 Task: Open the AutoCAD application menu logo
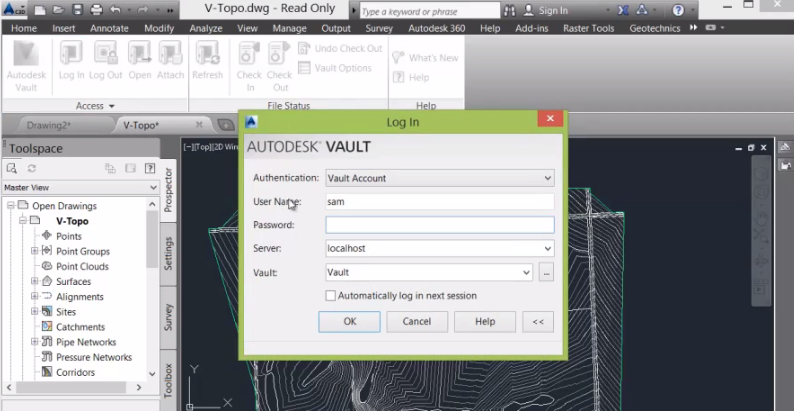tap(12, 9)
